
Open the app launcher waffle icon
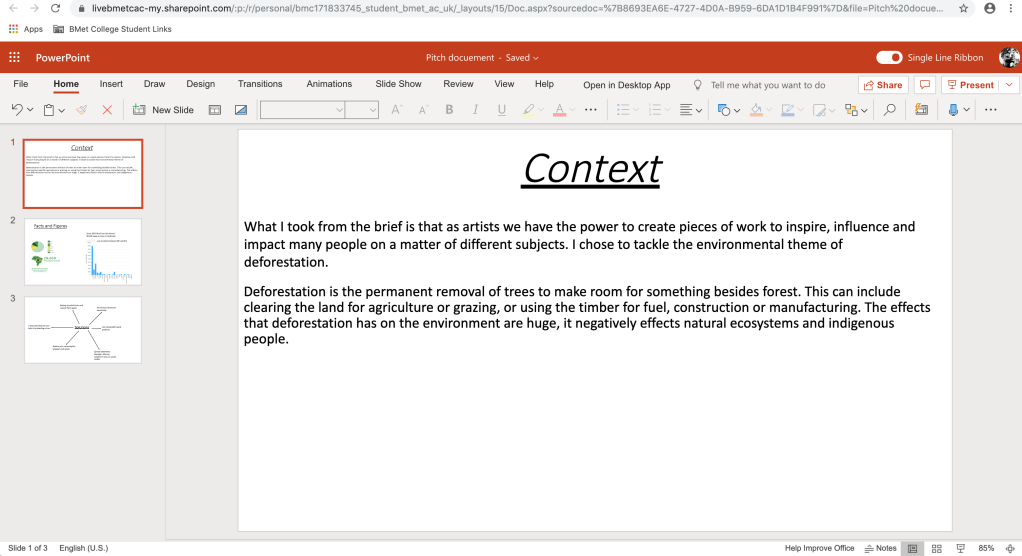click(15, 58)
